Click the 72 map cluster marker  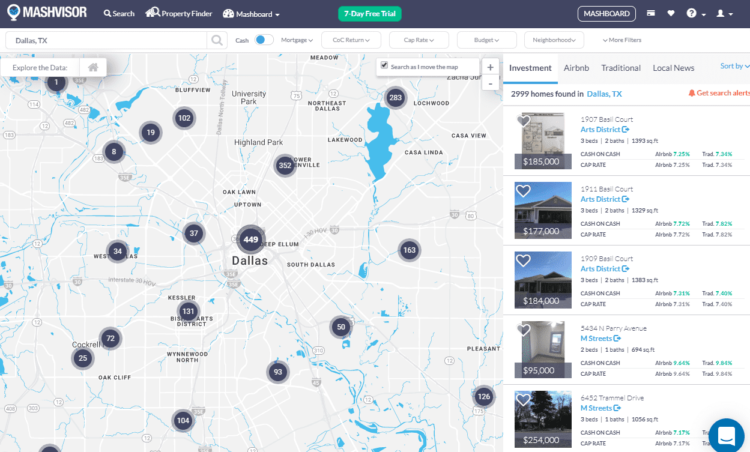tap(110, 339)
